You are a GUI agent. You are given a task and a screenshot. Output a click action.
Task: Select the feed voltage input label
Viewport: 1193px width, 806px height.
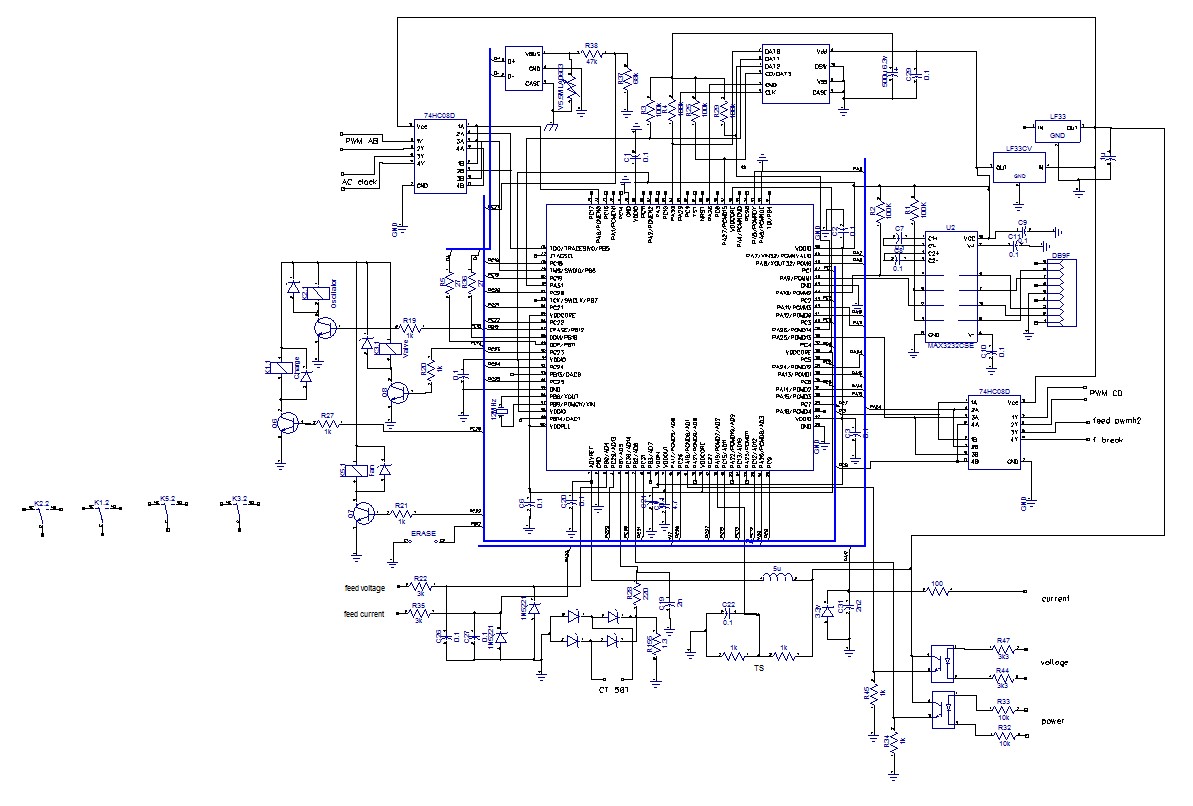click(364, 588)
